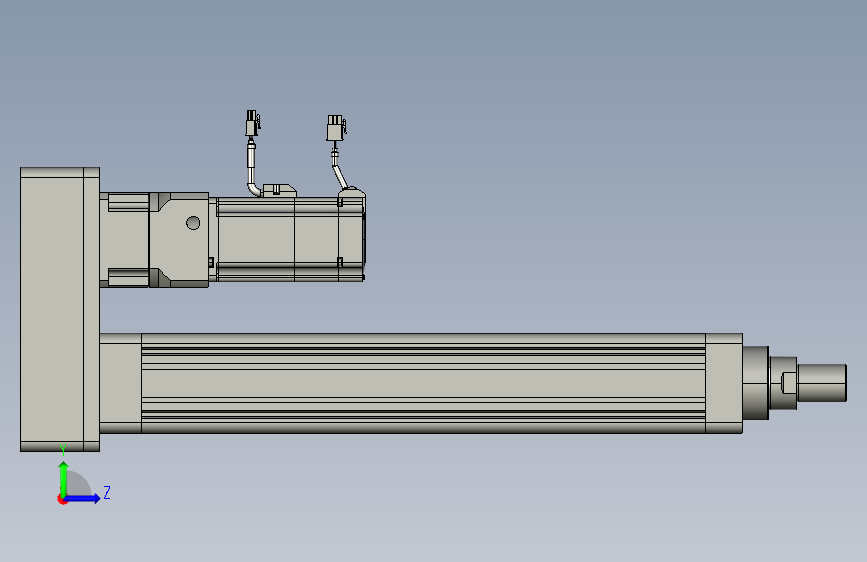Select the motor flange adapter next to the plate
The width and height of the screenshot is (867, 562).
tap(124, 240)
